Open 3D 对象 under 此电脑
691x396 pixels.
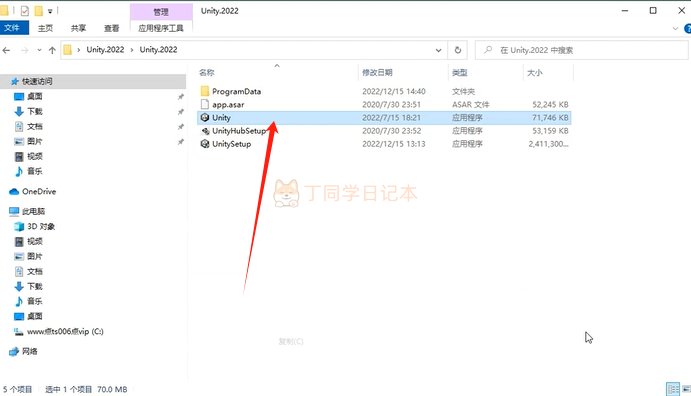point(41,226)
